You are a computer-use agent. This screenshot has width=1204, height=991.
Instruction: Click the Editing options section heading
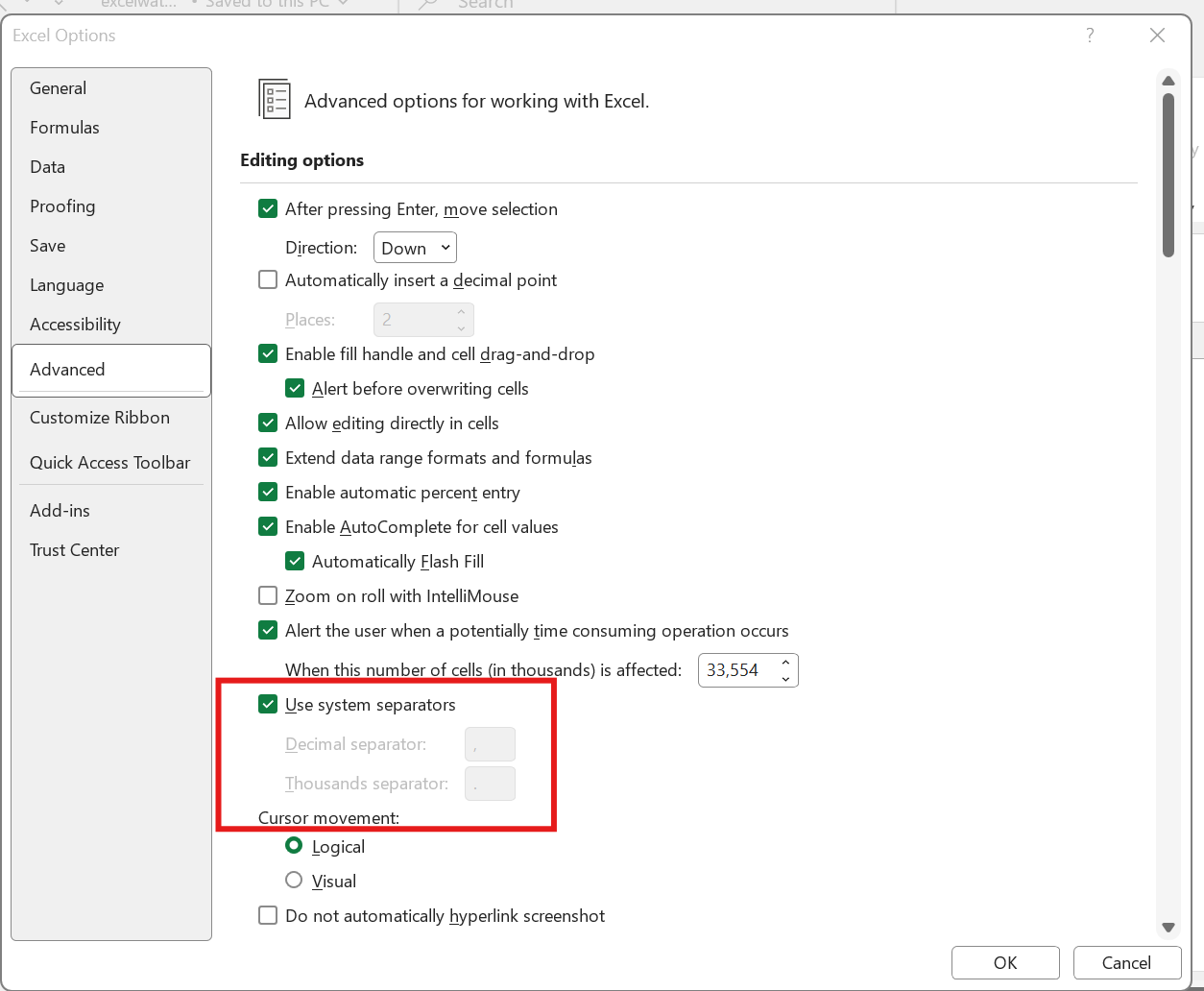[301, 160]
